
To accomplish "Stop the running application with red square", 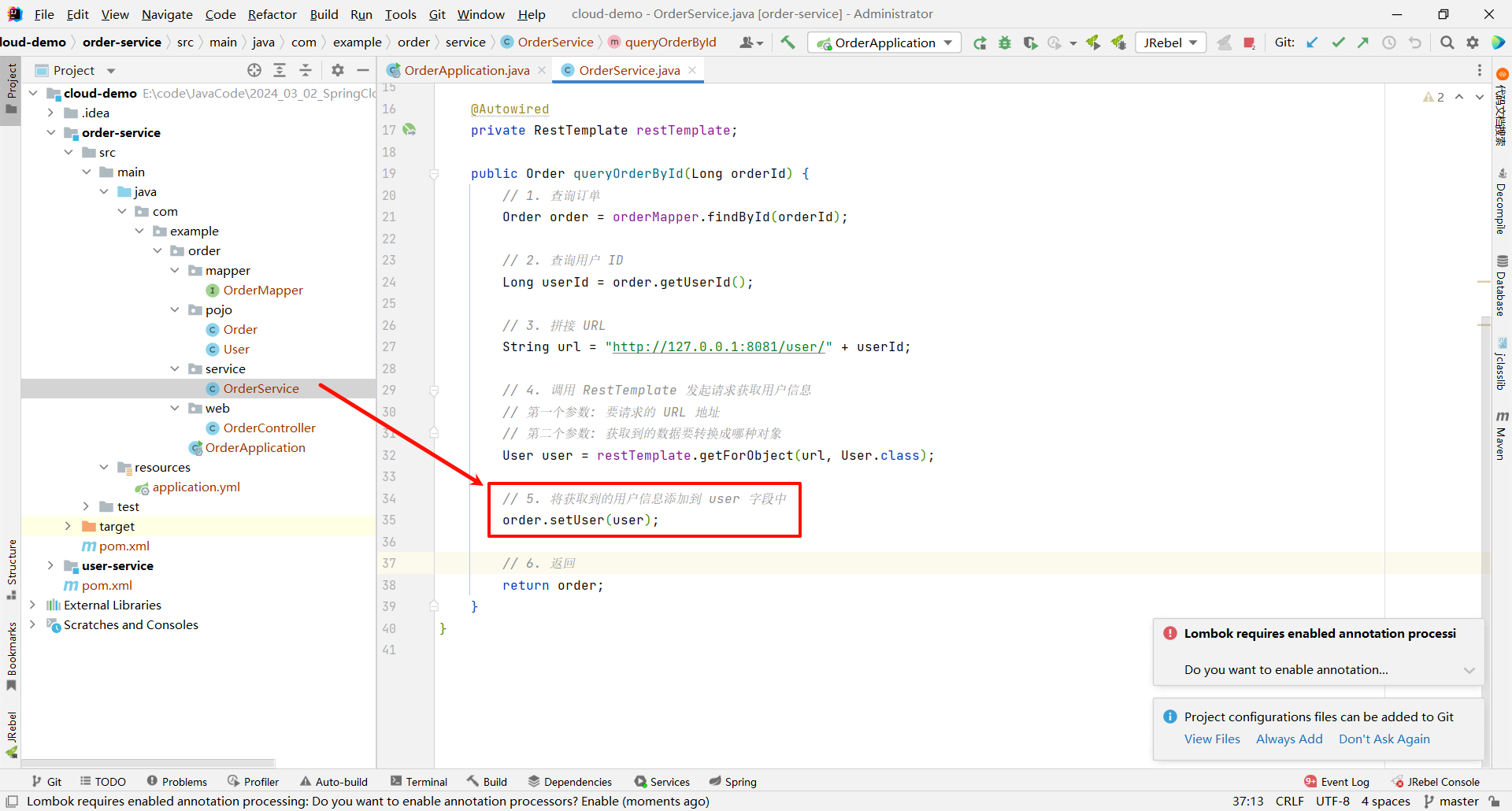I will click(x=1249, y=43).
